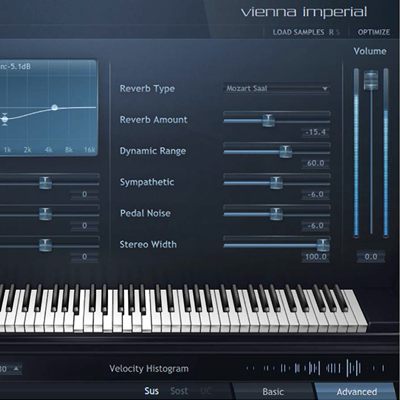The height and width of the screenshot is (400, 400).
Task: Click the Dynamic Range value field 60.0
Action: 315,163
